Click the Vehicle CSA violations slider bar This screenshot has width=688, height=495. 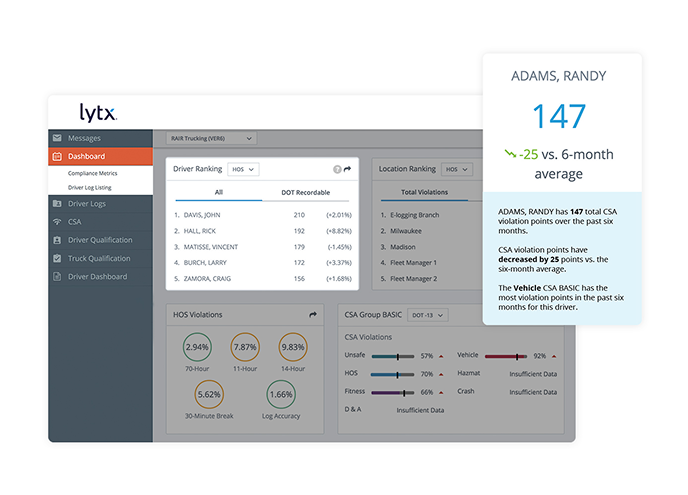pyautogui.click(x=505, y=356)
